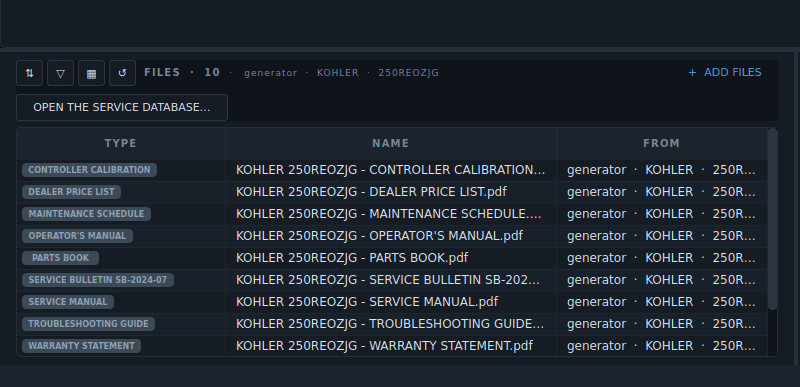Viewport: 800px width, 387px height.
Task: Click FROM cell in the SERVICE MANUAL row
Action: (661, 301)
